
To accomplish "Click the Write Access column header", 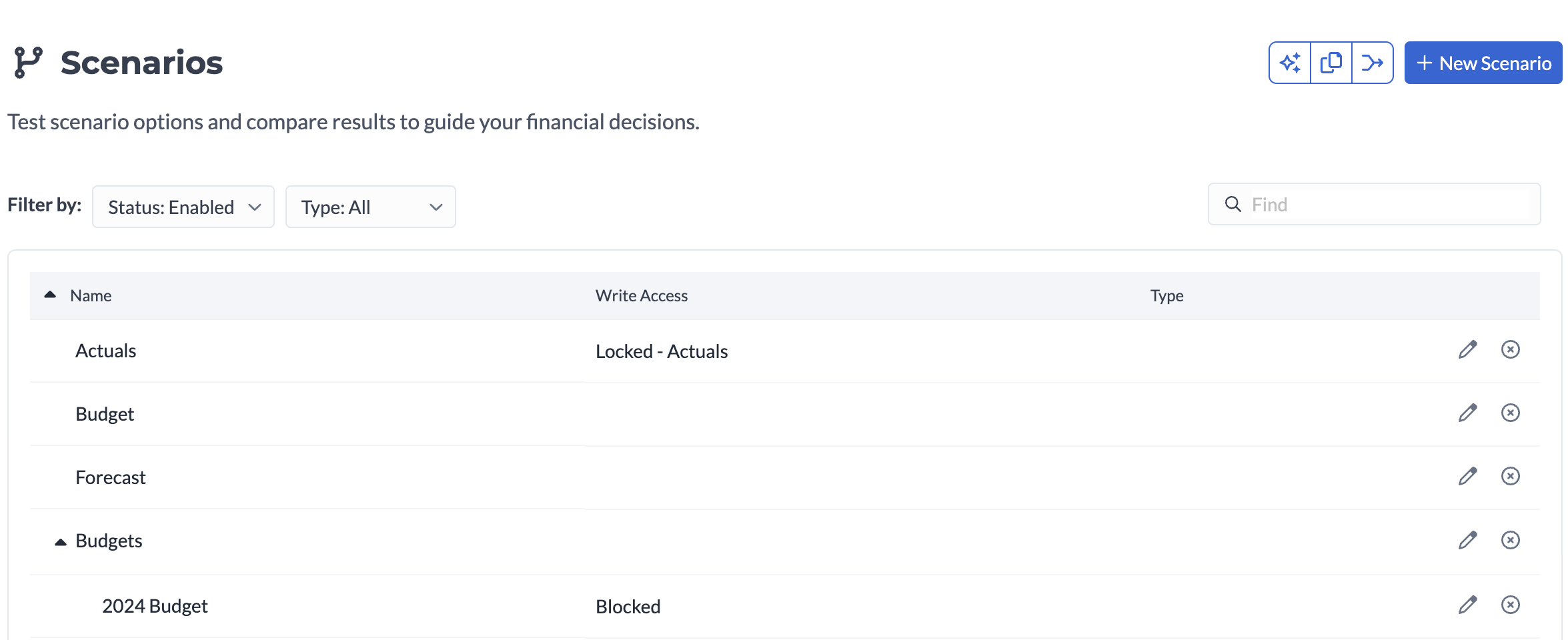I will coord(641,295).
